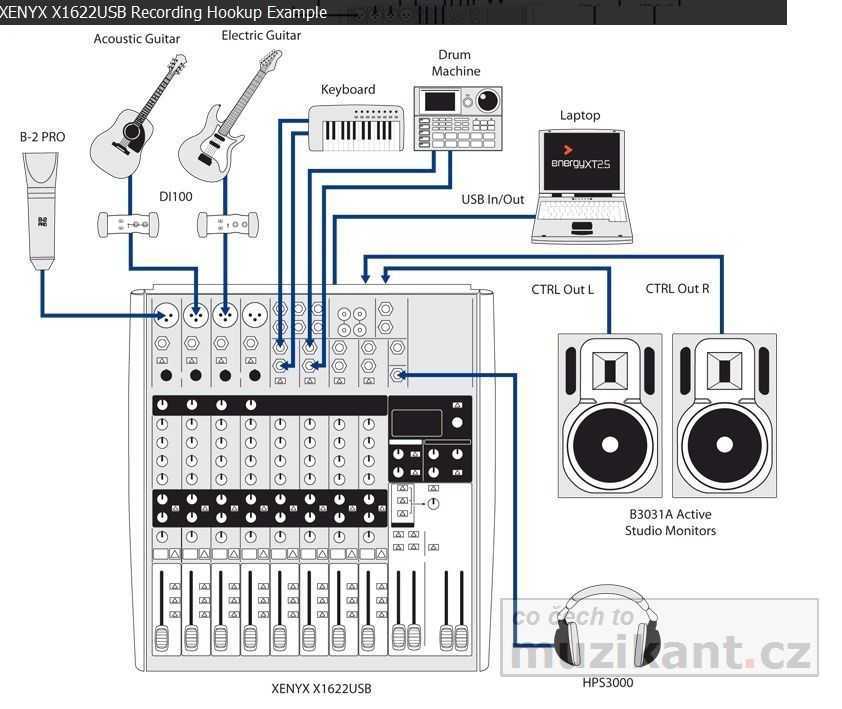
Task: Click the mixer's XLR input fed by the B-2 PRO
Action: [166, 315]
